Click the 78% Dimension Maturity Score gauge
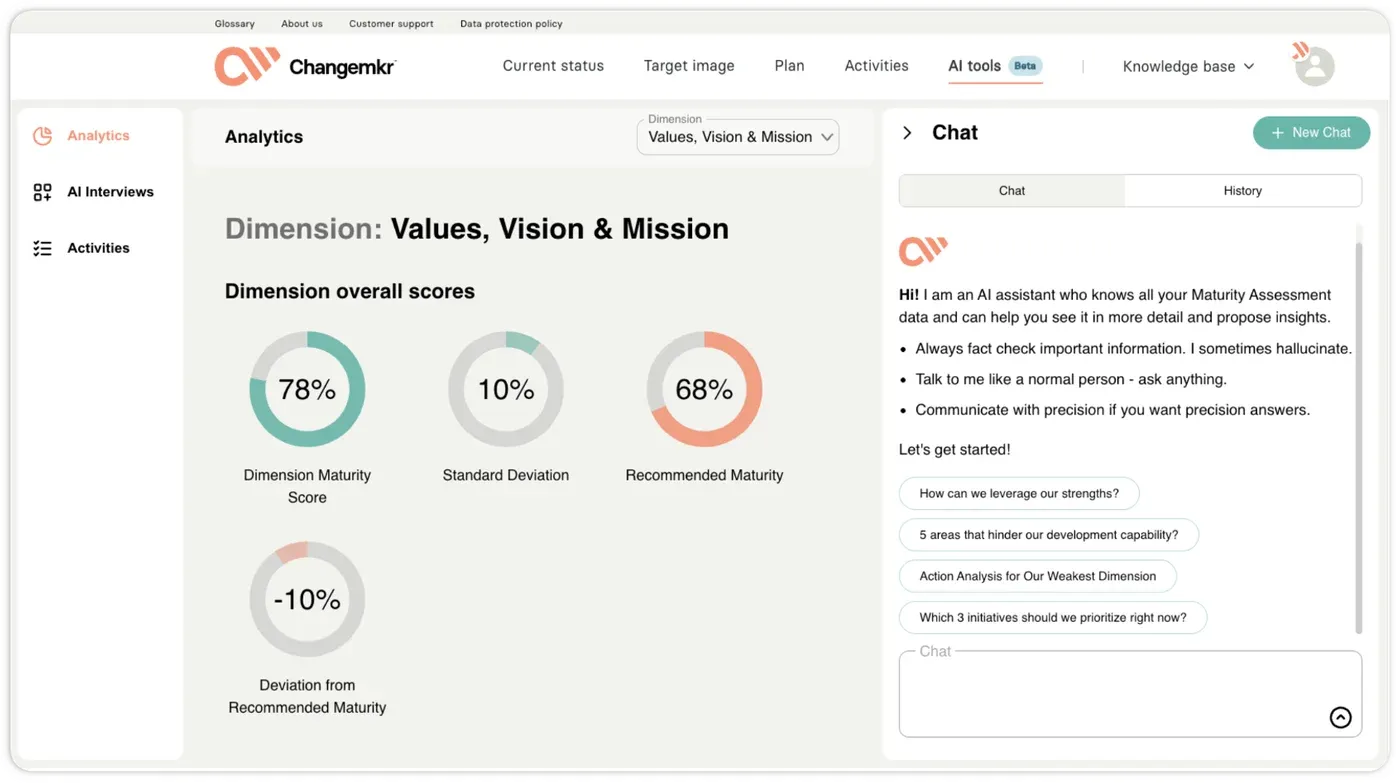Screen dimensions: 1400x783 [307, 389]
